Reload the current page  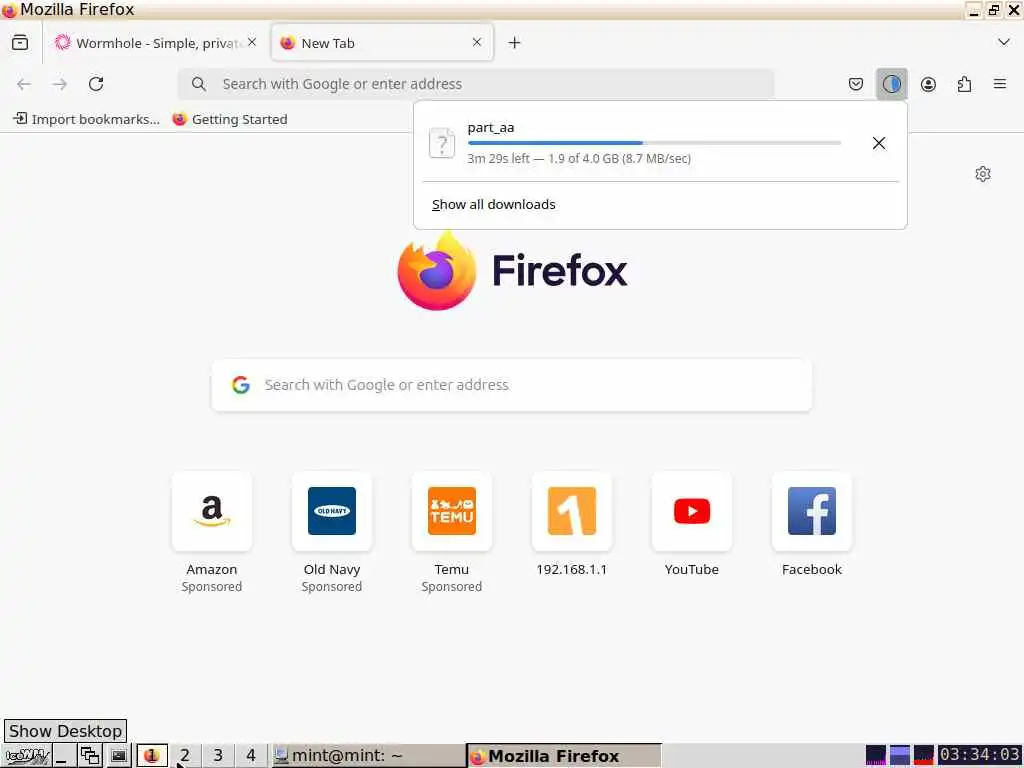click(x=96, y=84)
